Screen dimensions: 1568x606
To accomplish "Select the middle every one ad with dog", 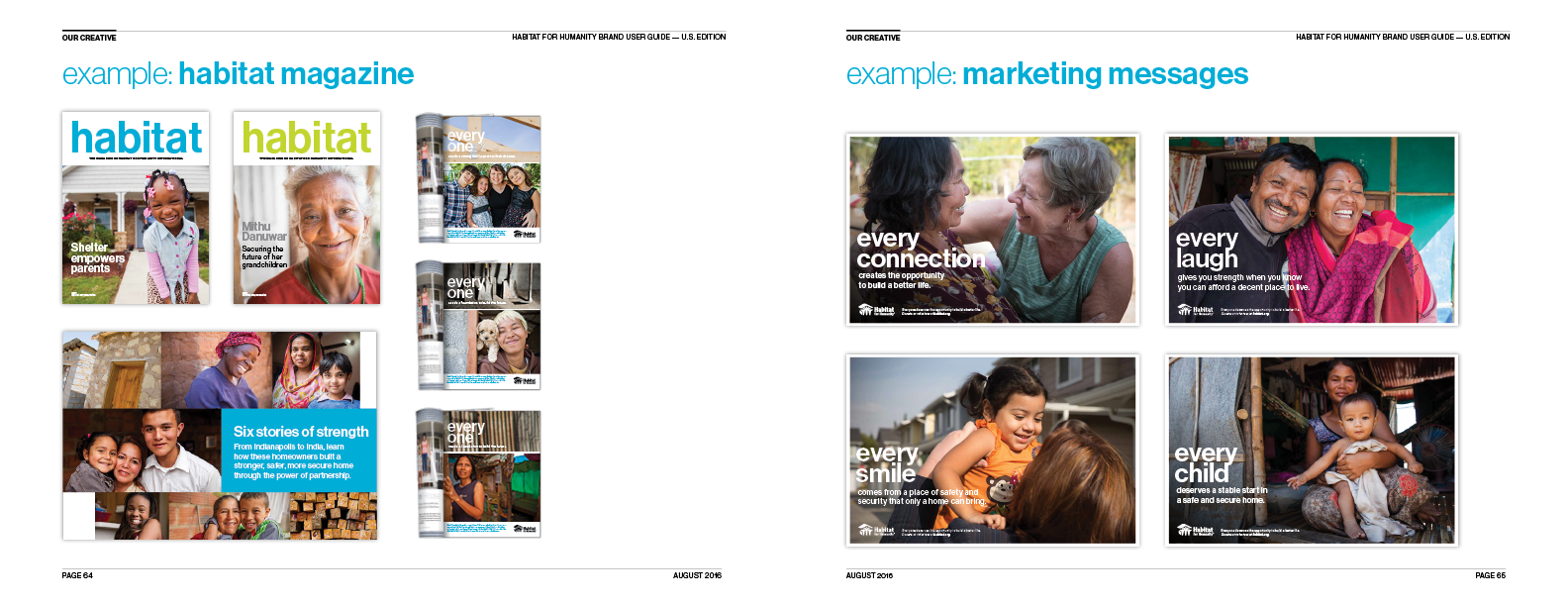I will (x=478, y=326).
